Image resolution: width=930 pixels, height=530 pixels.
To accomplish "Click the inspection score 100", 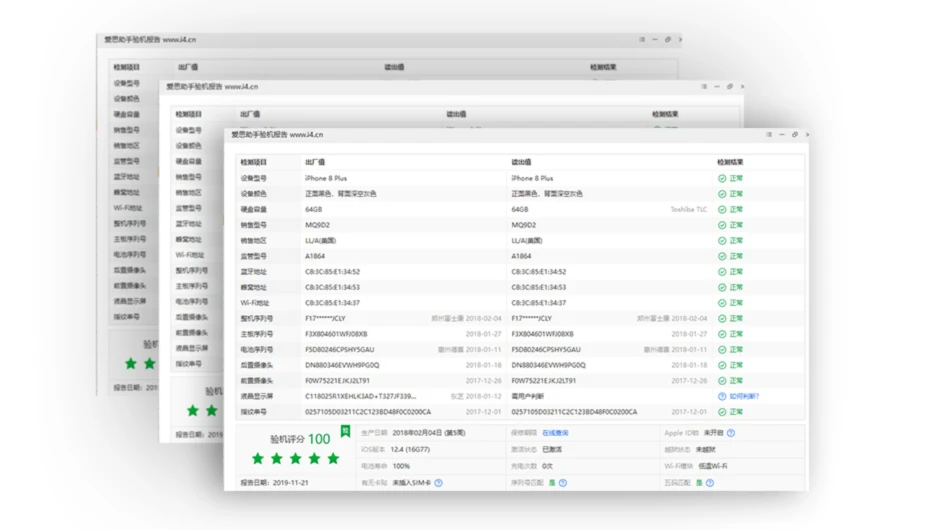I will click(x=319, y=439).
